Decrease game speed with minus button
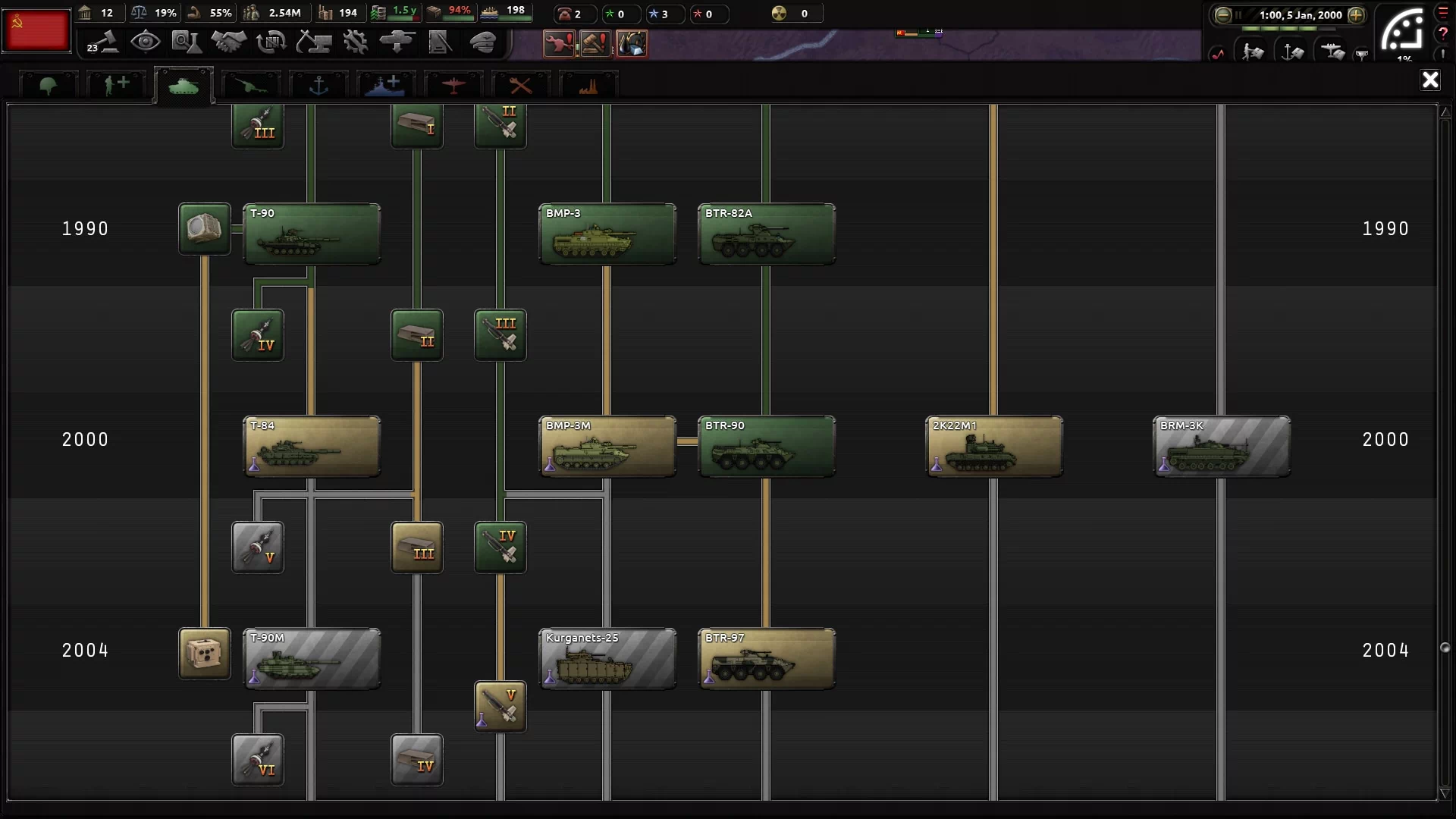Image resolution: width=1456 pixels, height=819 pixels. point(1222,14)
